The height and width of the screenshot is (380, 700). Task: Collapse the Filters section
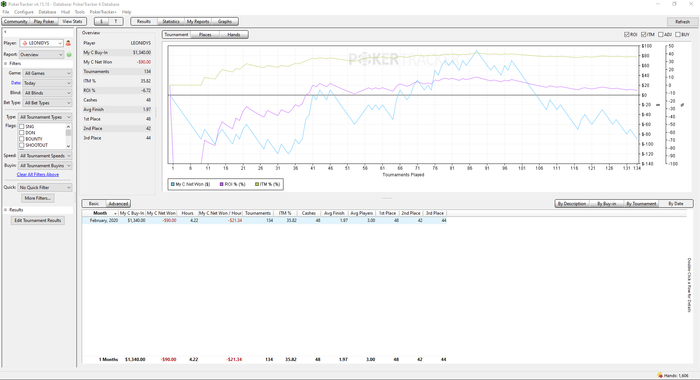6,63
